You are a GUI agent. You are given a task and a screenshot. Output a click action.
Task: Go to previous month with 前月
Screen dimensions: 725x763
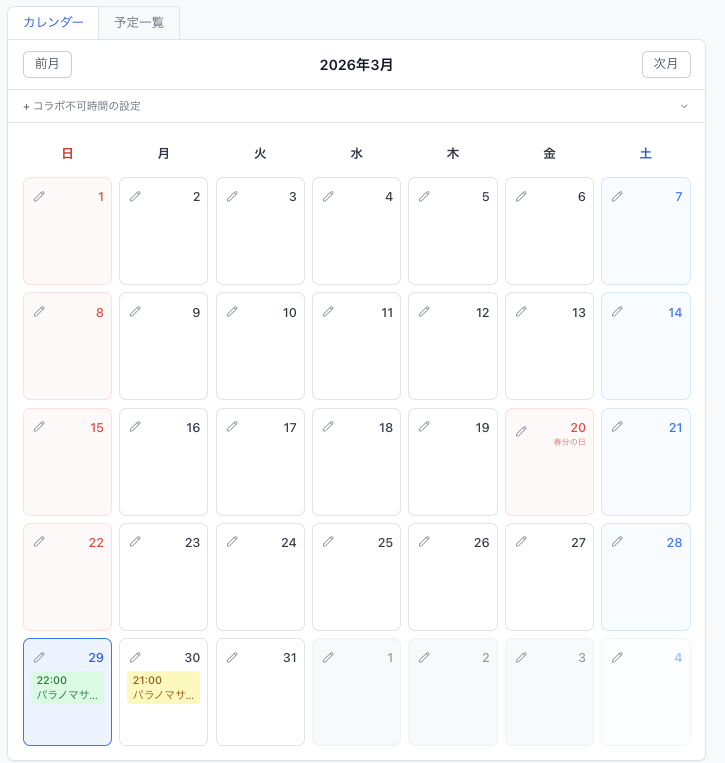coord(47,64)
